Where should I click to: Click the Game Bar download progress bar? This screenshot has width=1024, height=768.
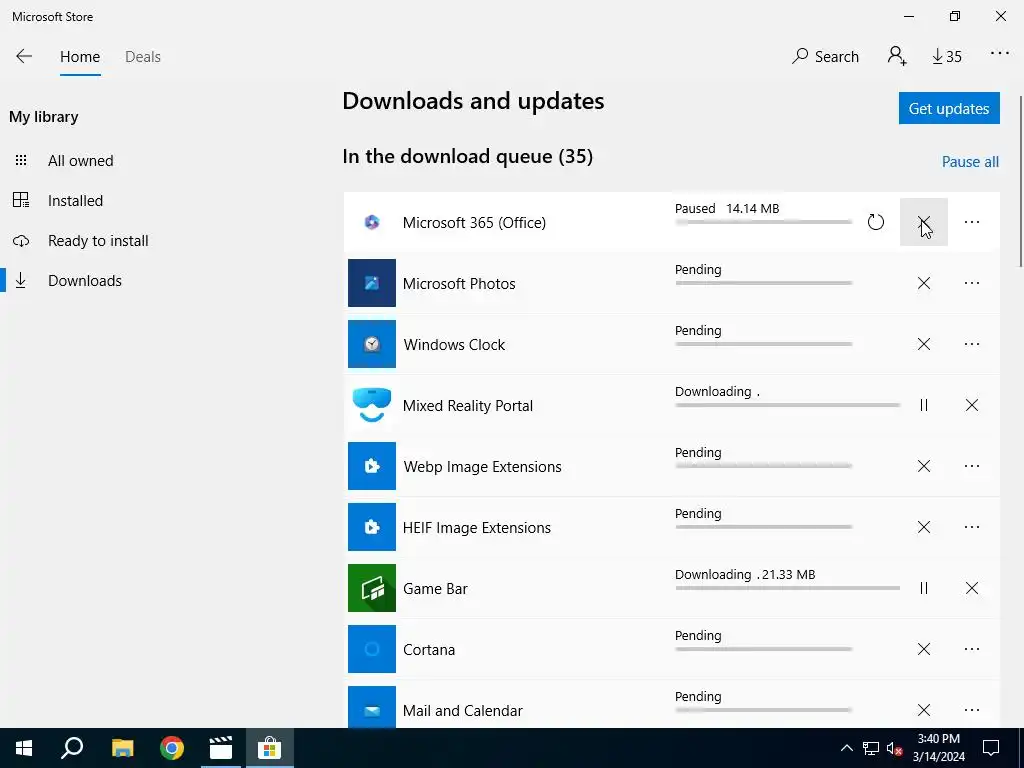(788, 588)
